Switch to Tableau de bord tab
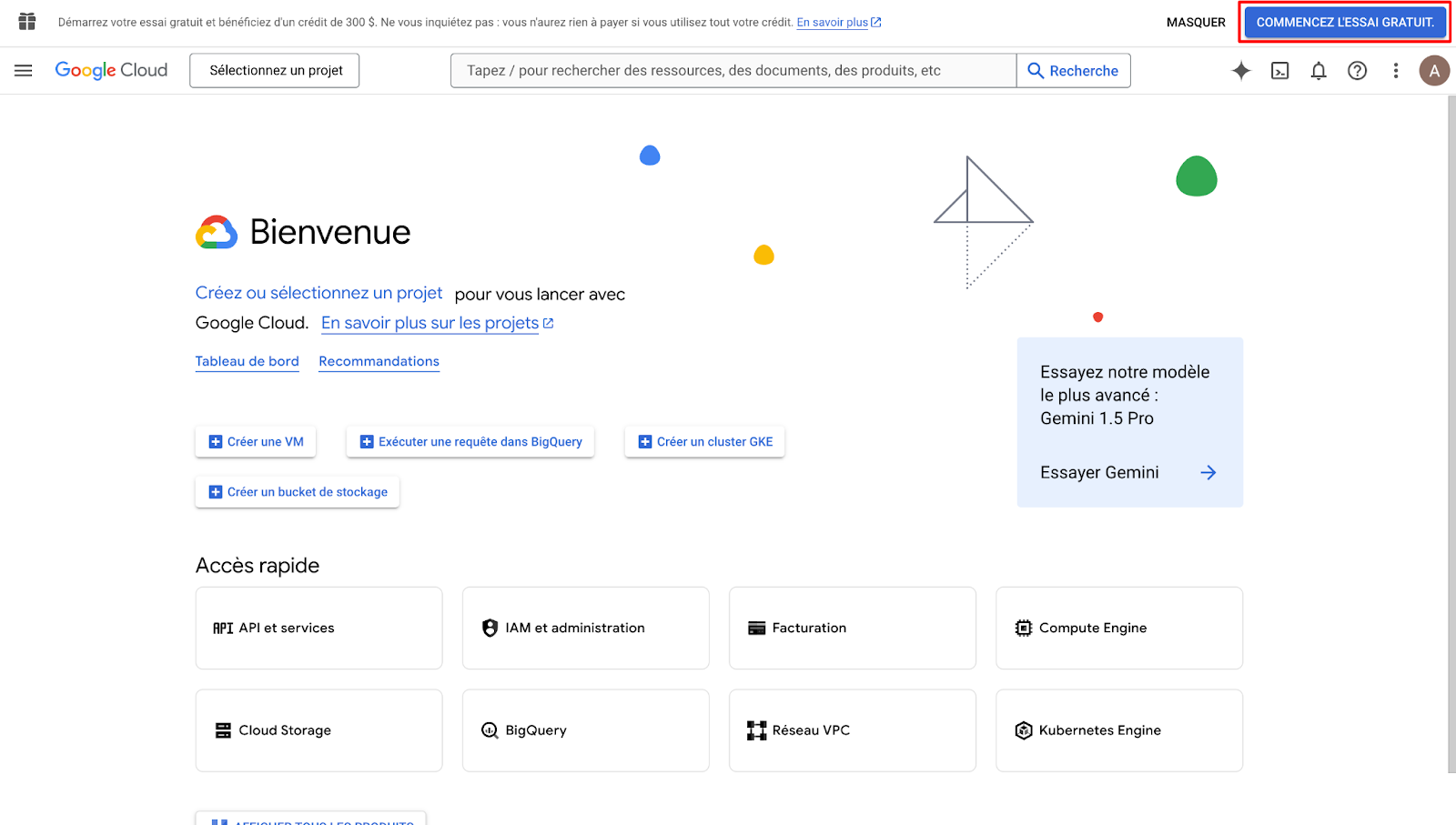This screenshot has height=825, width=1456. 247,361
